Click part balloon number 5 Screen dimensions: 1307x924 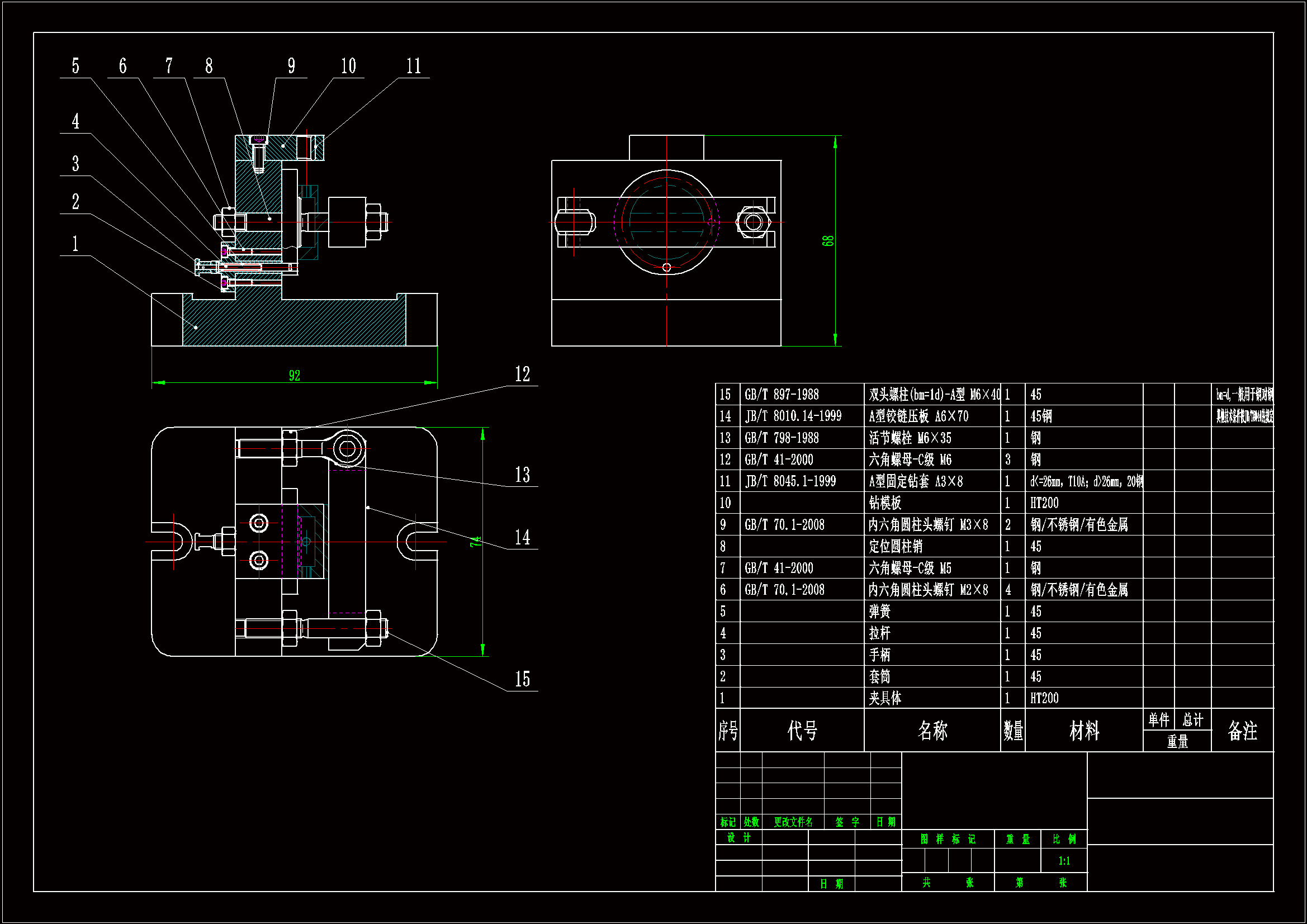75,66
